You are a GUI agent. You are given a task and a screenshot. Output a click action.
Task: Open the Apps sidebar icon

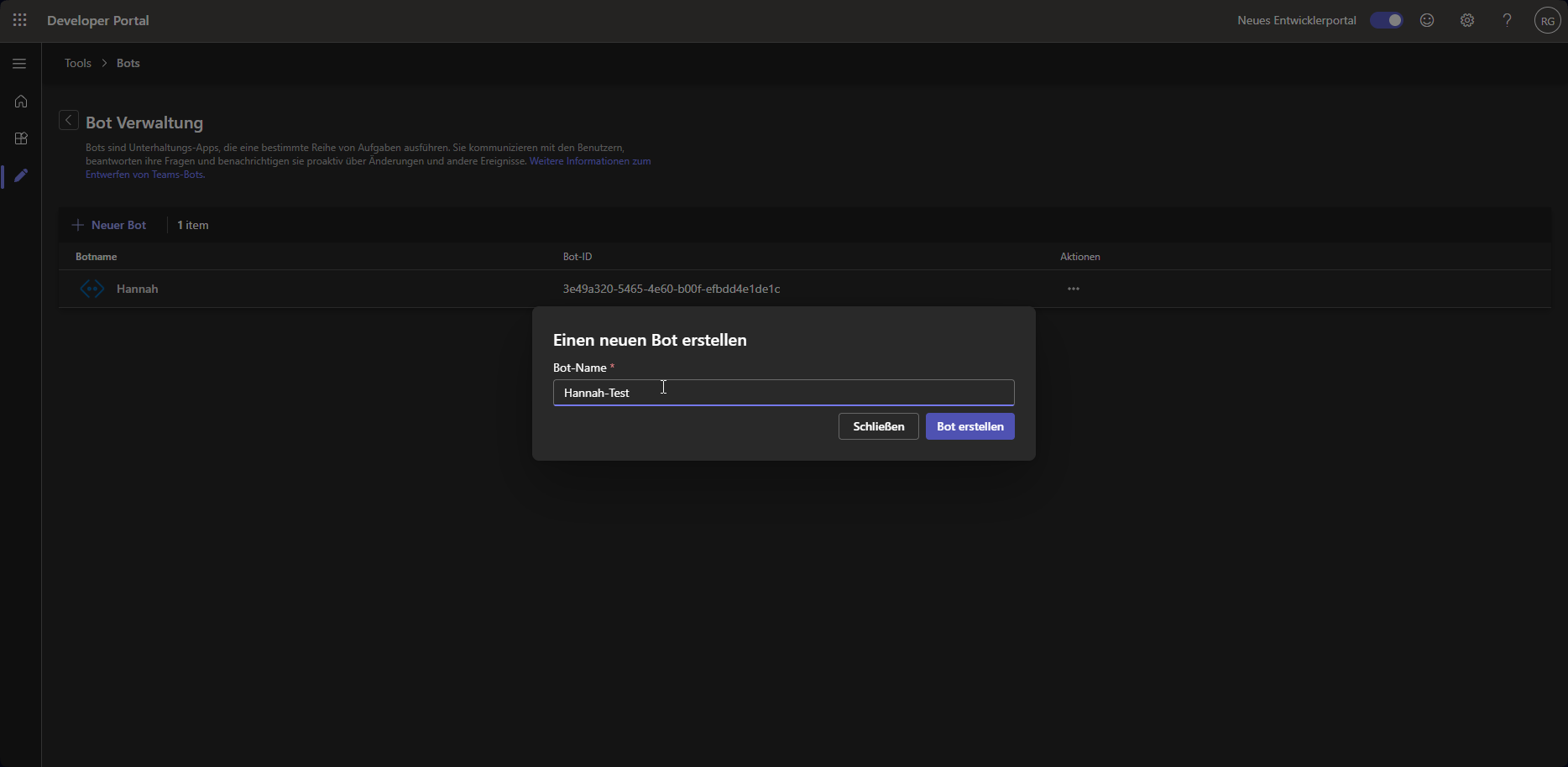point(21,138)
